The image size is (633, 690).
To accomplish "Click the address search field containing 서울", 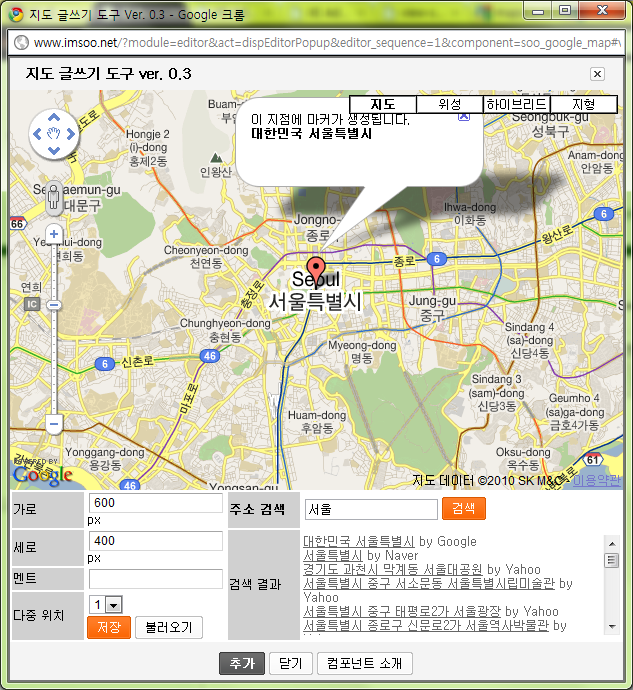I will coord(371,509).
